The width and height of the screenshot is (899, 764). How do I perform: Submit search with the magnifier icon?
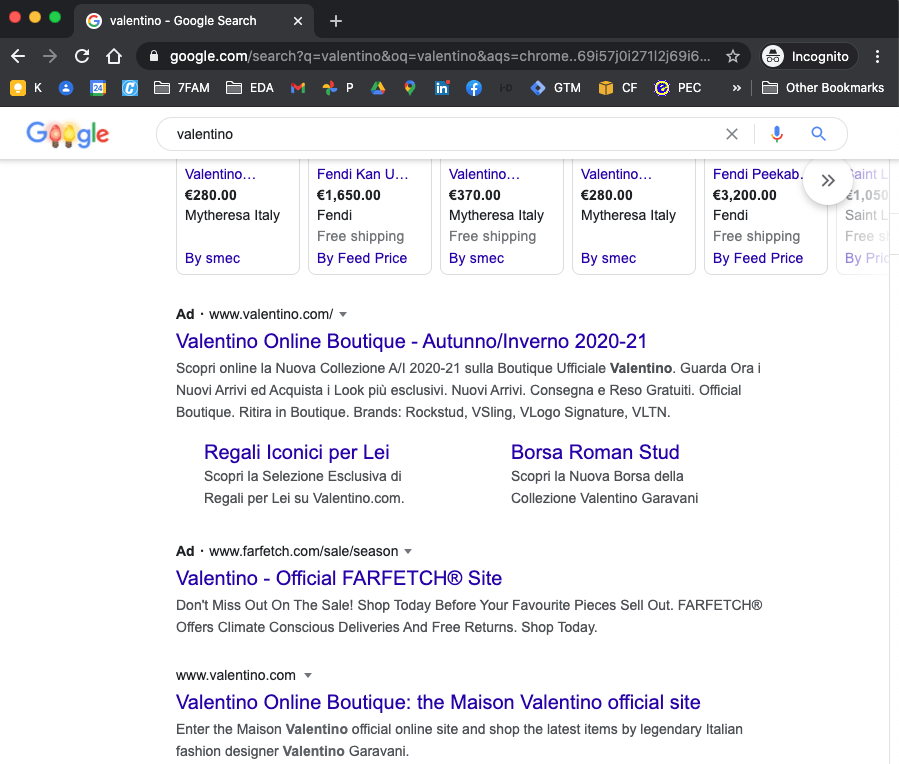[818, 134]
